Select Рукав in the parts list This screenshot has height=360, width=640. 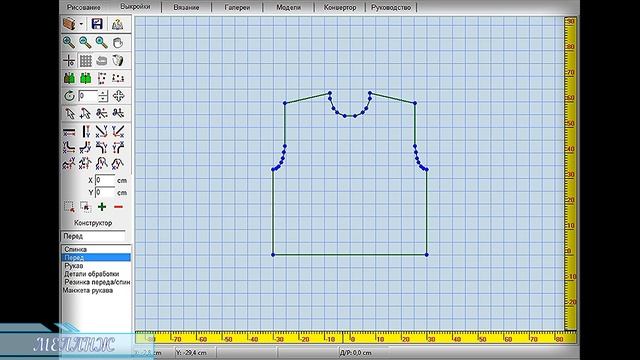click(x=74, y=266)
